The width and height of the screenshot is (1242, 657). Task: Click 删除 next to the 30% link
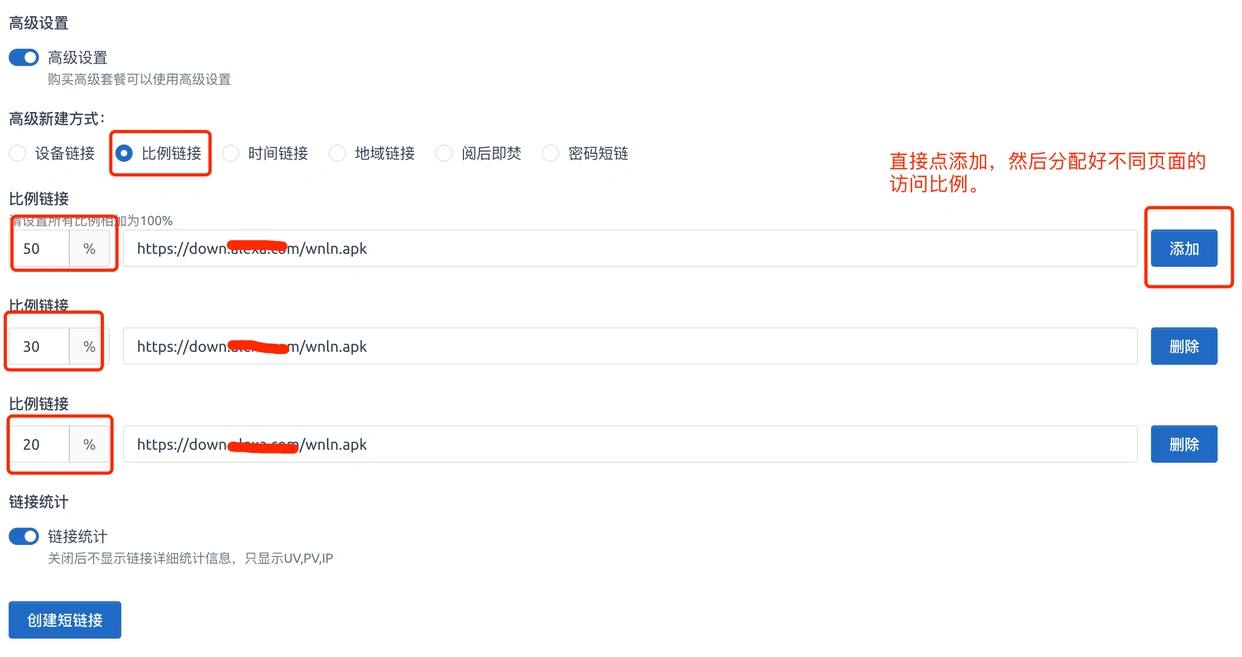(x=1184, y=345)
